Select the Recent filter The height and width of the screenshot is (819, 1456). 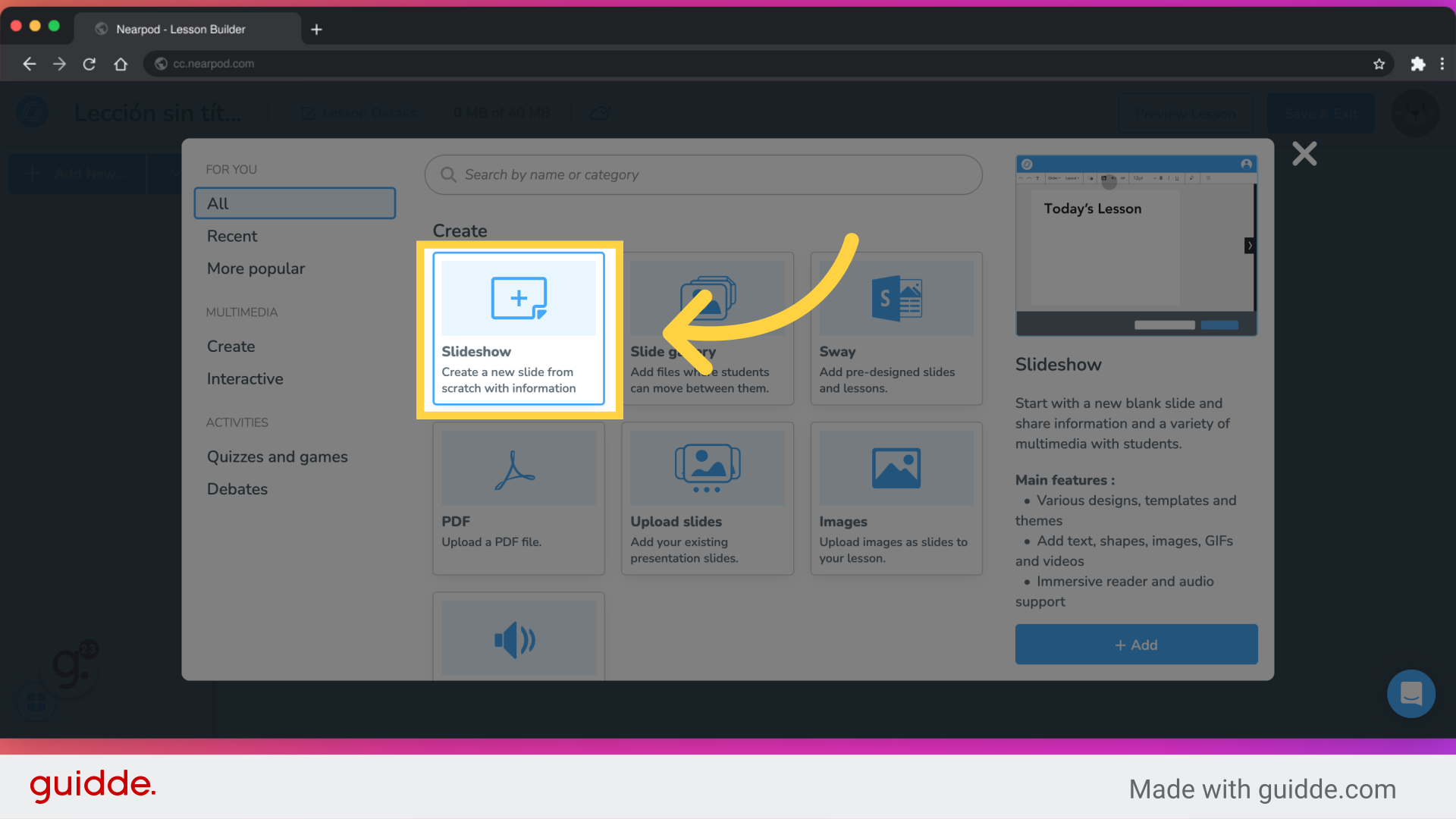(x=232, y=236)
